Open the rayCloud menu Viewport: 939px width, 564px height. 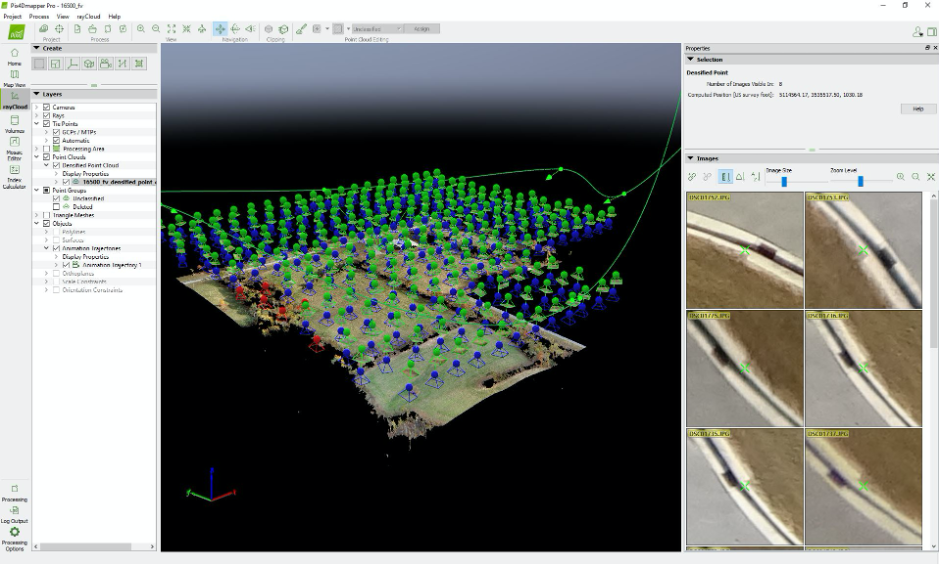[x=88, y=17]
